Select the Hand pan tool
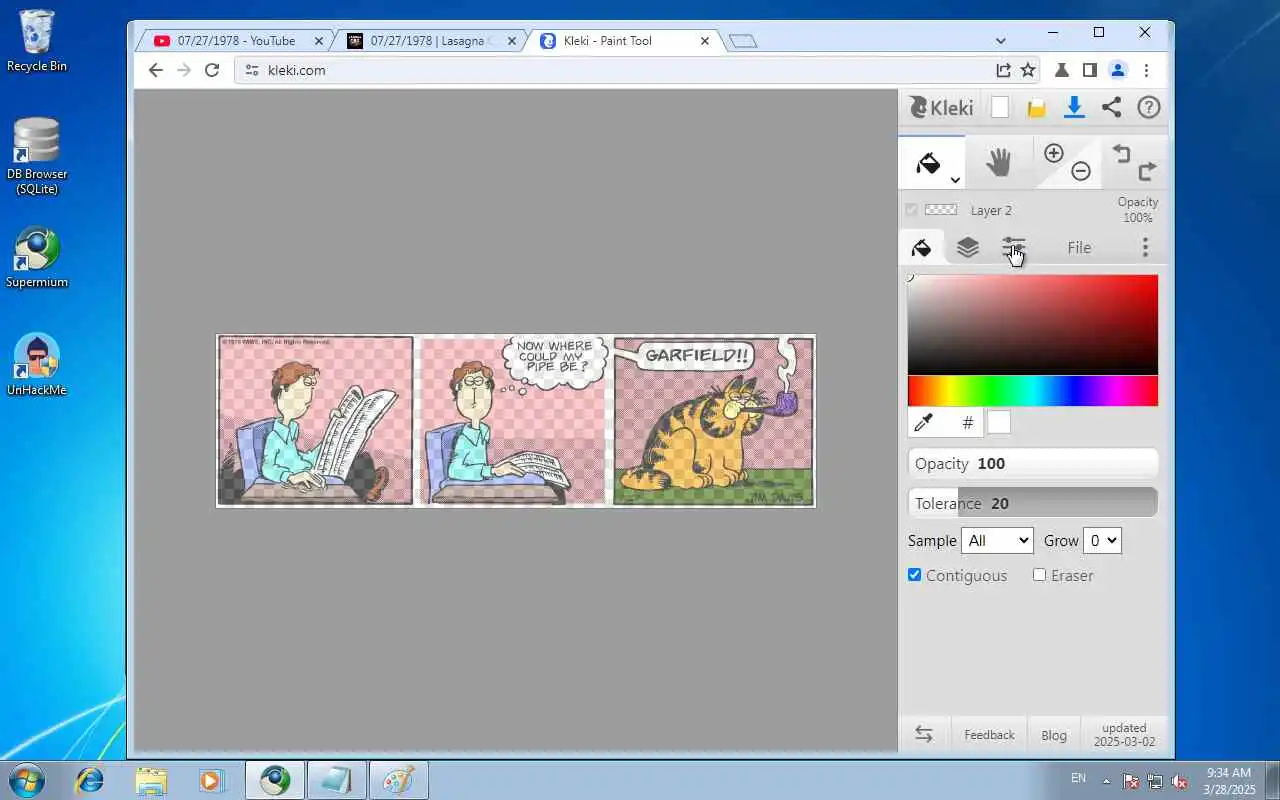Image resolution: width=1280 pixels, height=800 pixels. 998,163
